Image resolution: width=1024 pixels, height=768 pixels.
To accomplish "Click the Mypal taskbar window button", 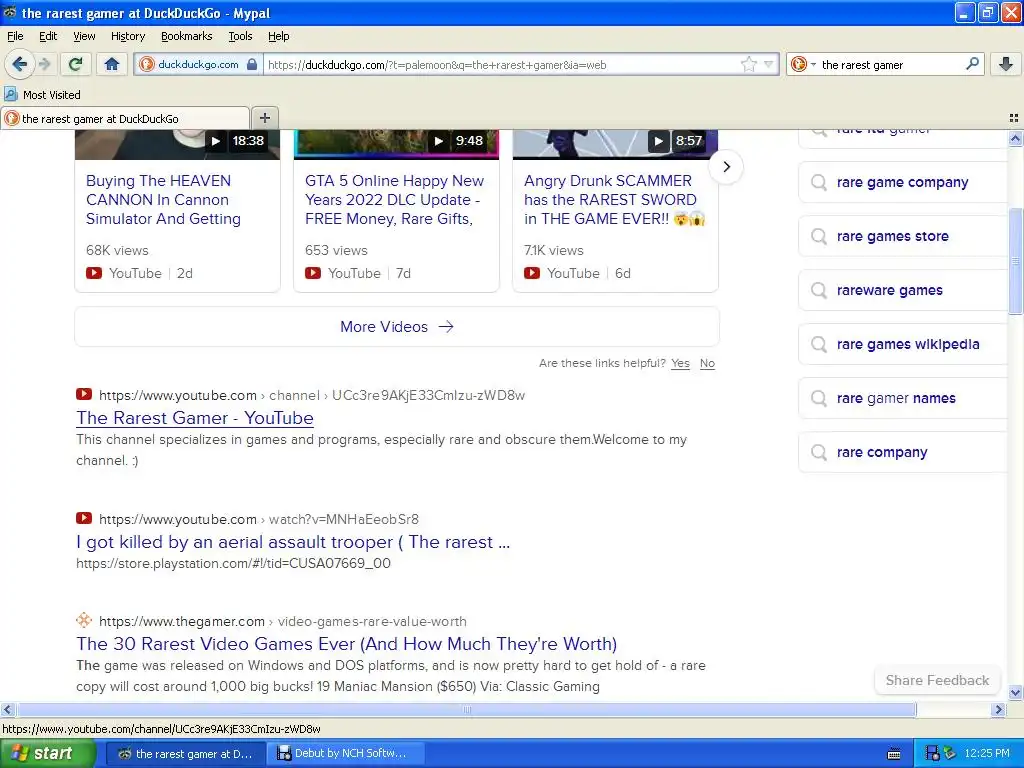I will pyautogui.click(x=185, y=754).
